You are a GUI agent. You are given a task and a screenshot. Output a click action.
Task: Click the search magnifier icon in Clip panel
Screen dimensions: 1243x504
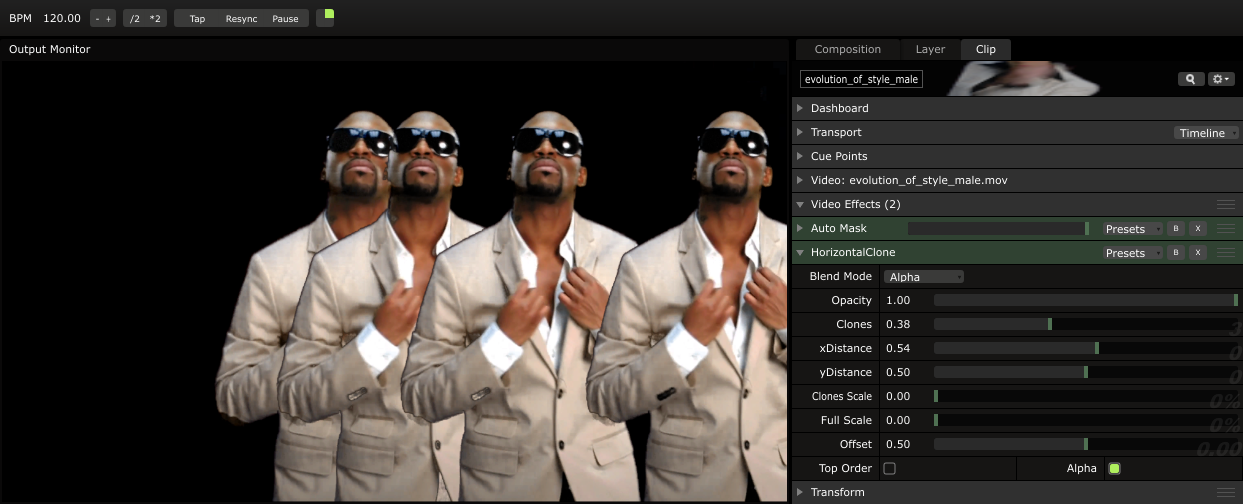pos(1190,79)
